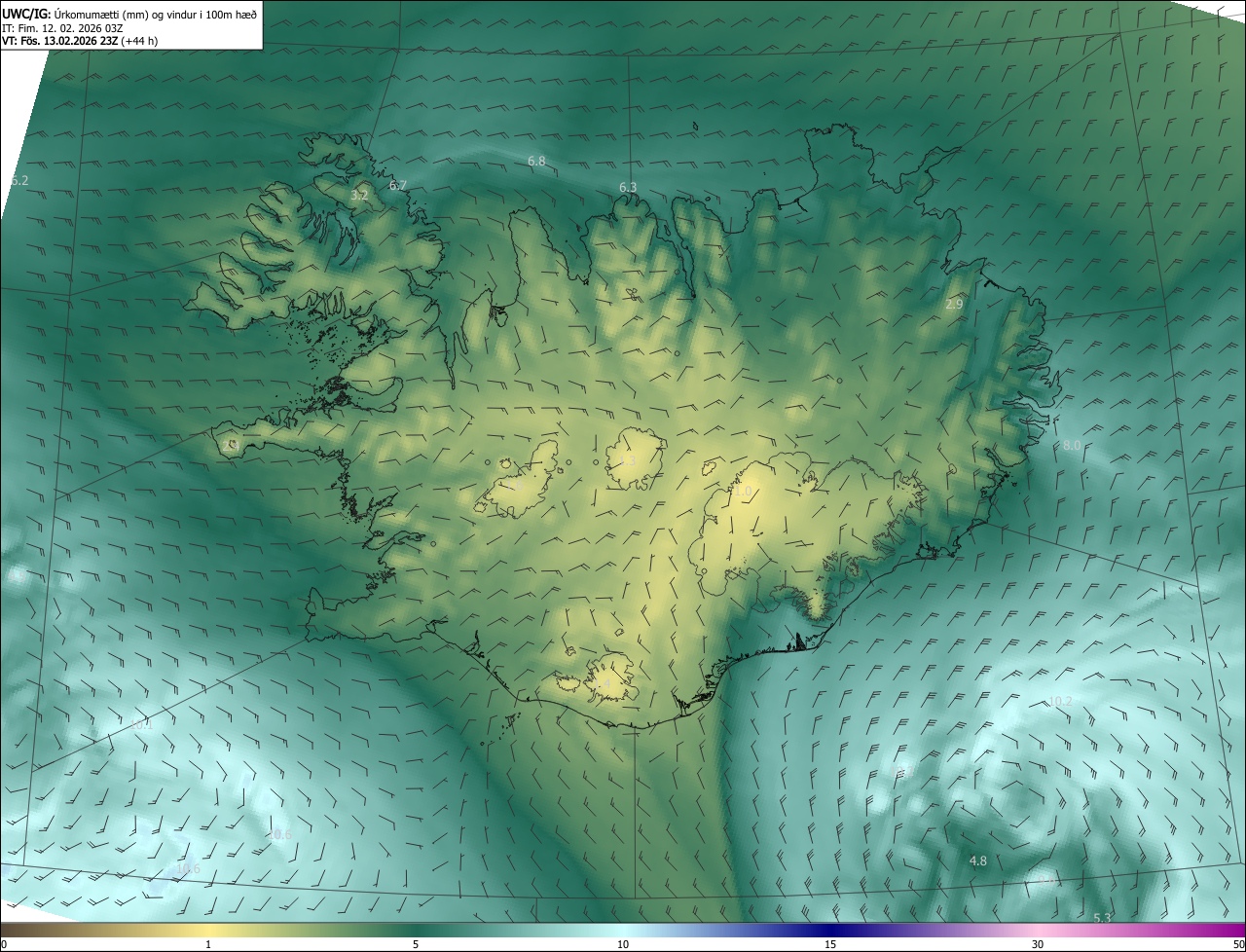This screenshot has height=952, width=1246.
Task: Click the color scale tick label 10
Action: [x=623, y=944]
